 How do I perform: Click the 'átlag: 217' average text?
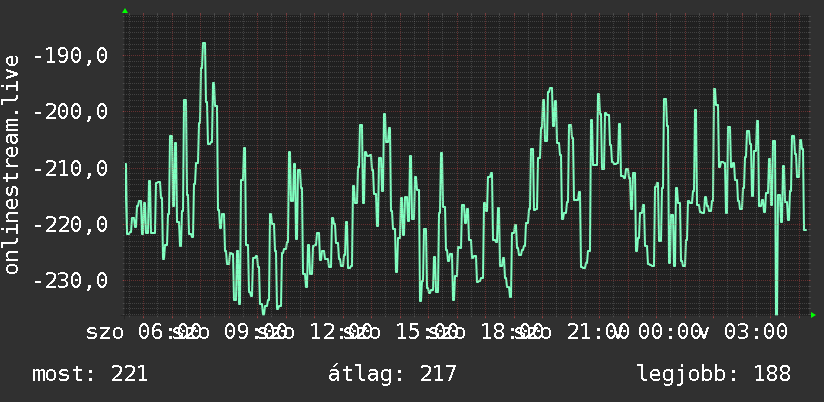(393, 374)
